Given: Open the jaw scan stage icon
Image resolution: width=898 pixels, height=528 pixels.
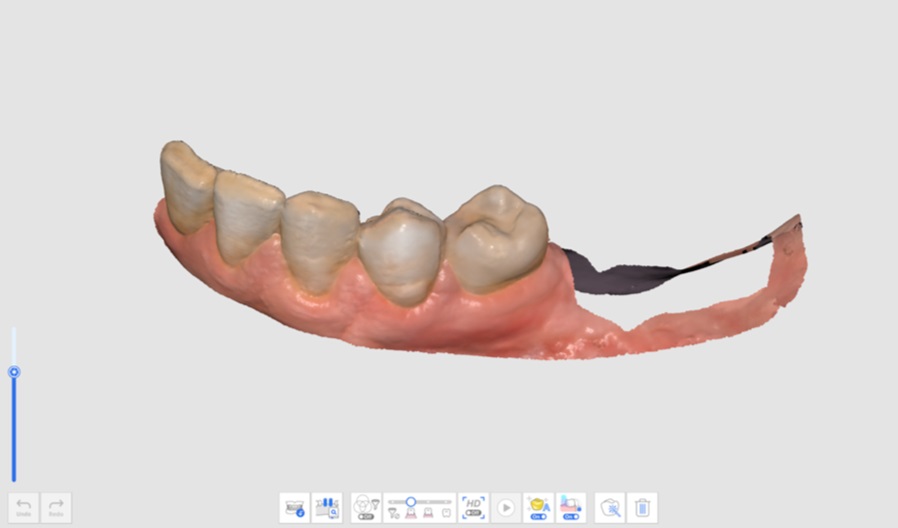Looking at the screenshot, I should point(294,507).
